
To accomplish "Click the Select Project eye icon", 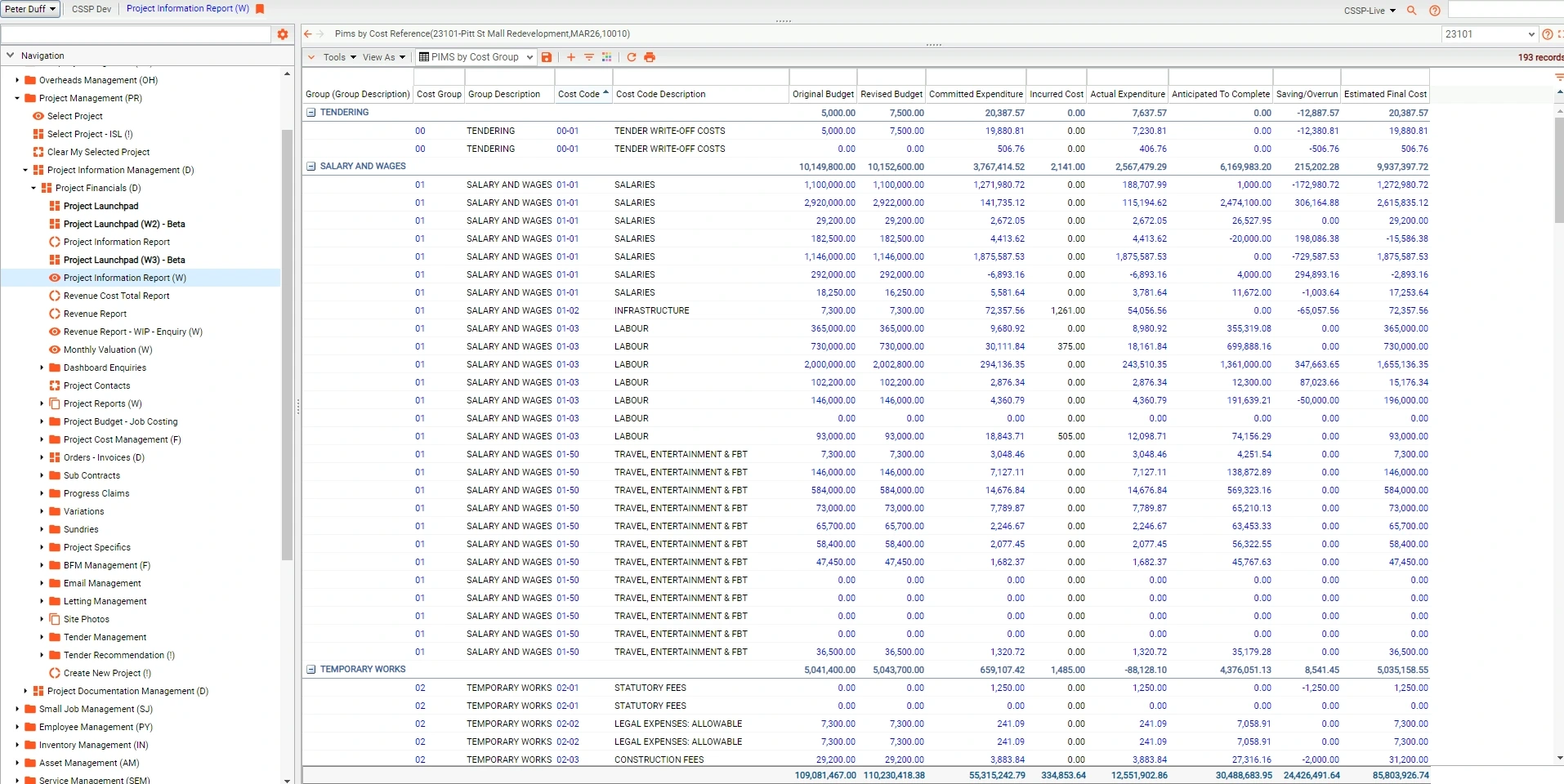I will coord(38,116).
